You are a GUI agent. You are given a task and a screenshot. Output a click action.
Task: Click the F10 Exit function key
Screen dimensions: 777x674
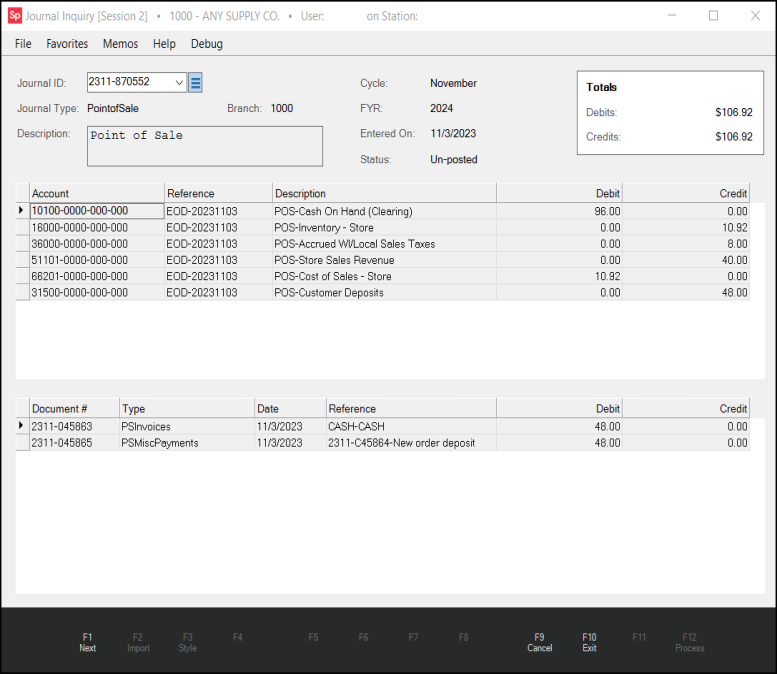589,642
